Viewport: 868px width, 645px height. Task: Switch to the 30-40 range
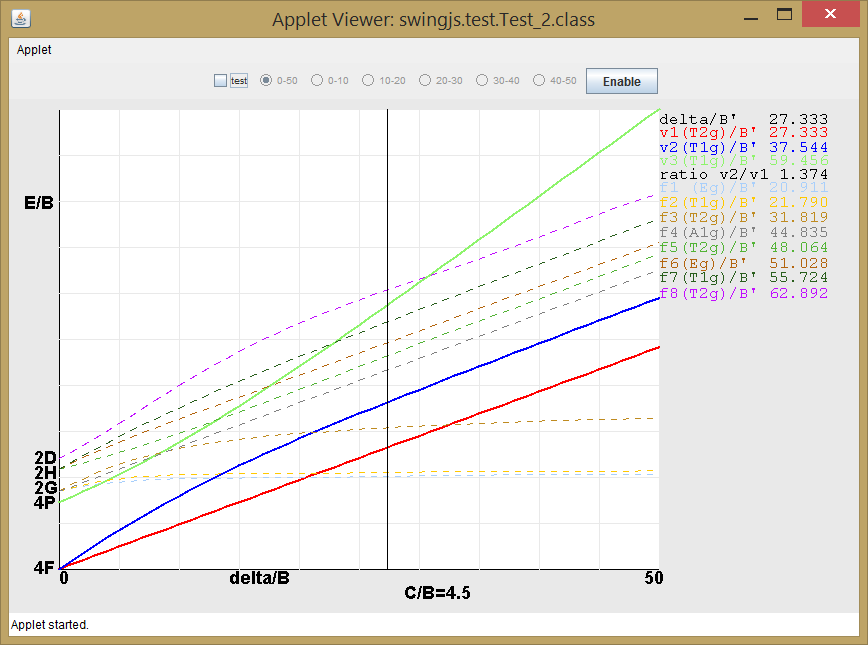tap(482, 81)
